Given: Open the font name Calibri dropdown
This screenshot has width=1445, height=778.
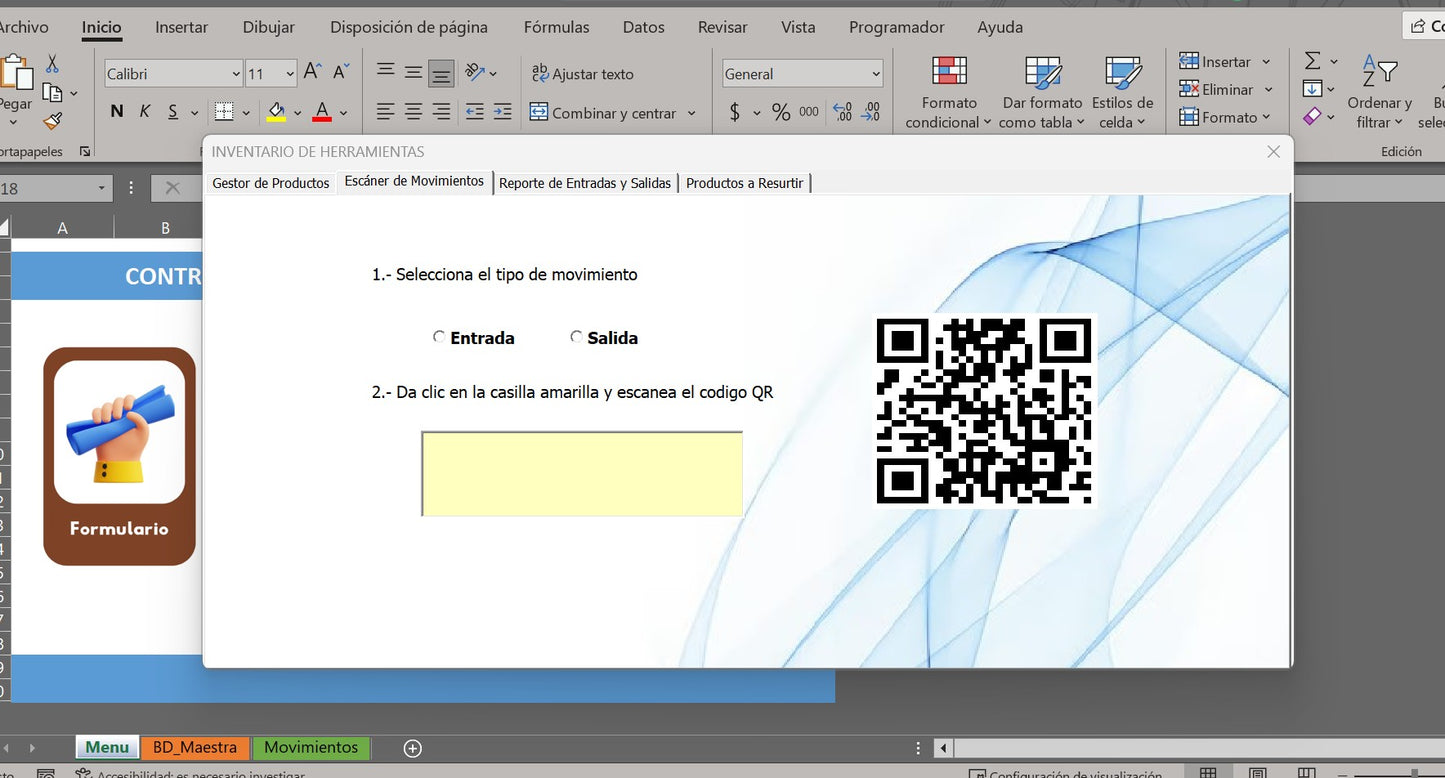Looking at the screenshot, I should 236,74.
